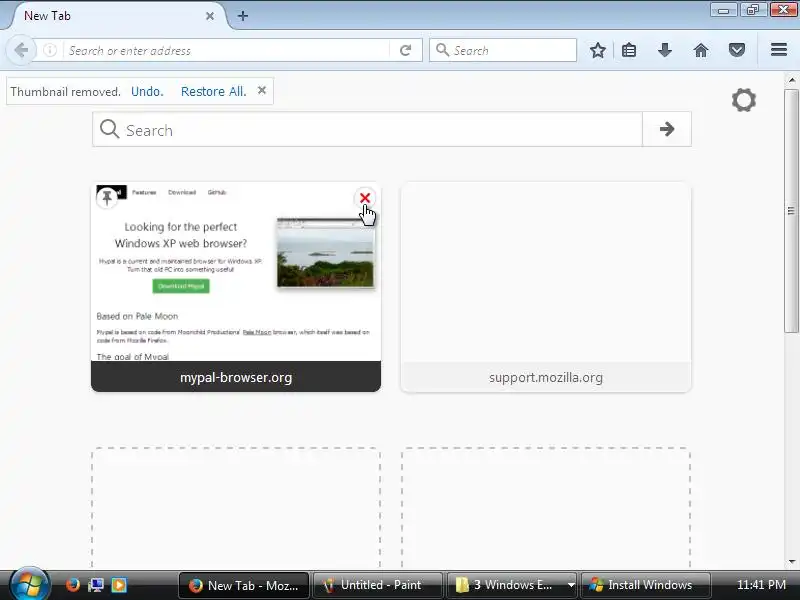The height and width of the screenshot is (600, 800).
Task: Click the magnifier in toolbar search box
Action: click(x=442, y=50)
